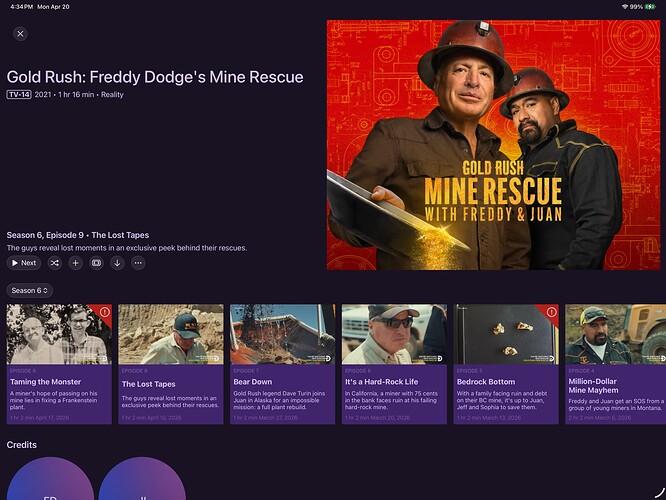The width and height of the screenshot is (666, 500).
Task: Click the Wi-Fi icon in status bar
Action: (x=625, y=7)
